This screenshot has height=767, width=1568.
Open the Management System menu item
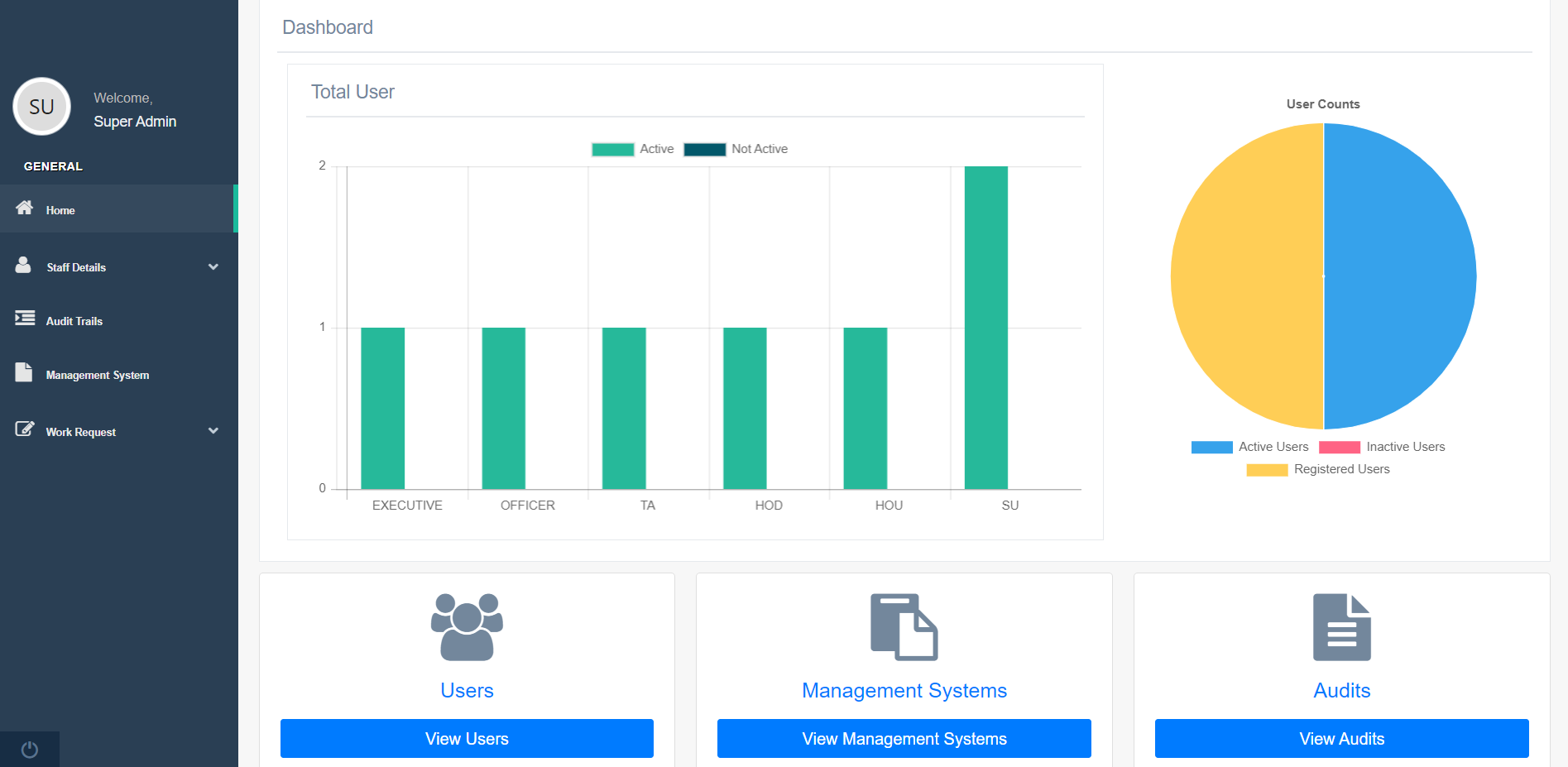coord(98,375)
